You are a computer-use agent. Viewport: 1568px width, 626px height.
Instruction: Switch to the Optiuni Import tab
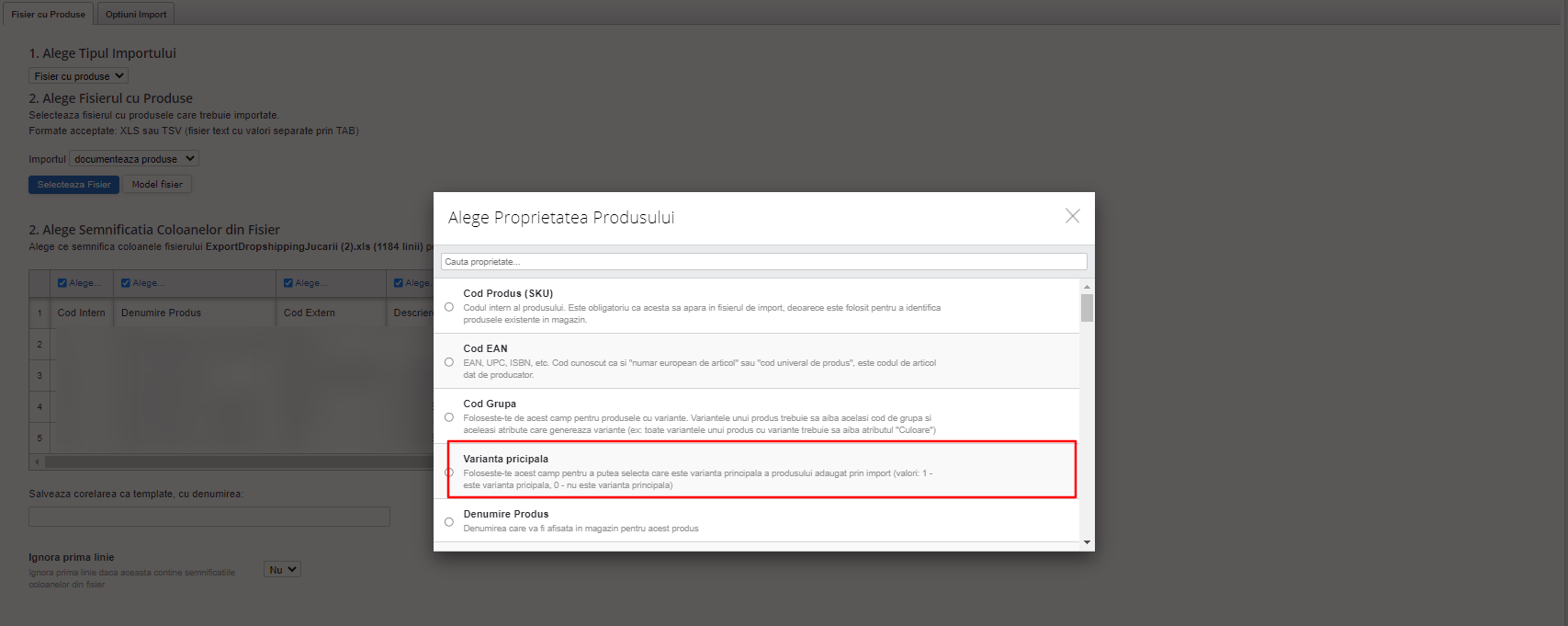pyautogui.click(x=136, y=14)
